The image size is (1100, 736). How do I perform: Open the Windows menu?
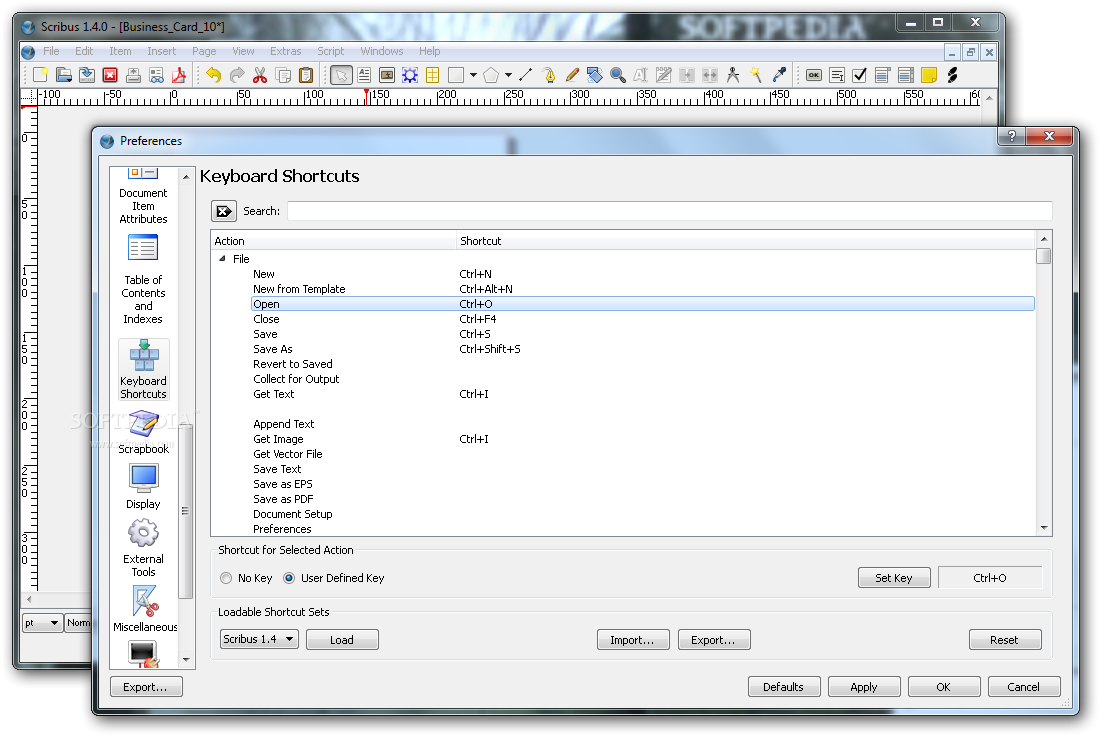(x=382, y=51)
